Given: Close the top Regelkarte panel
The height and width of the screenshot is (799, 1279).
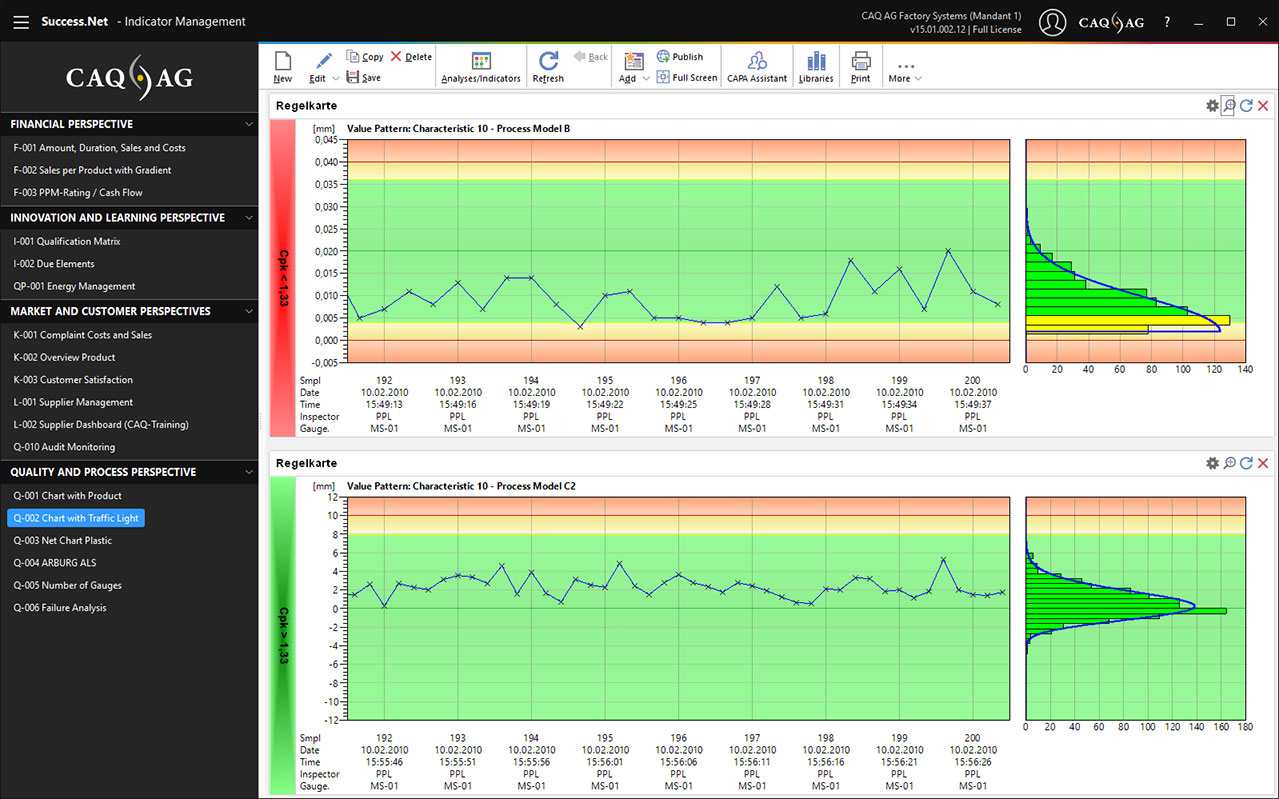Looking at the screenshot, I should pos(1263,106).
